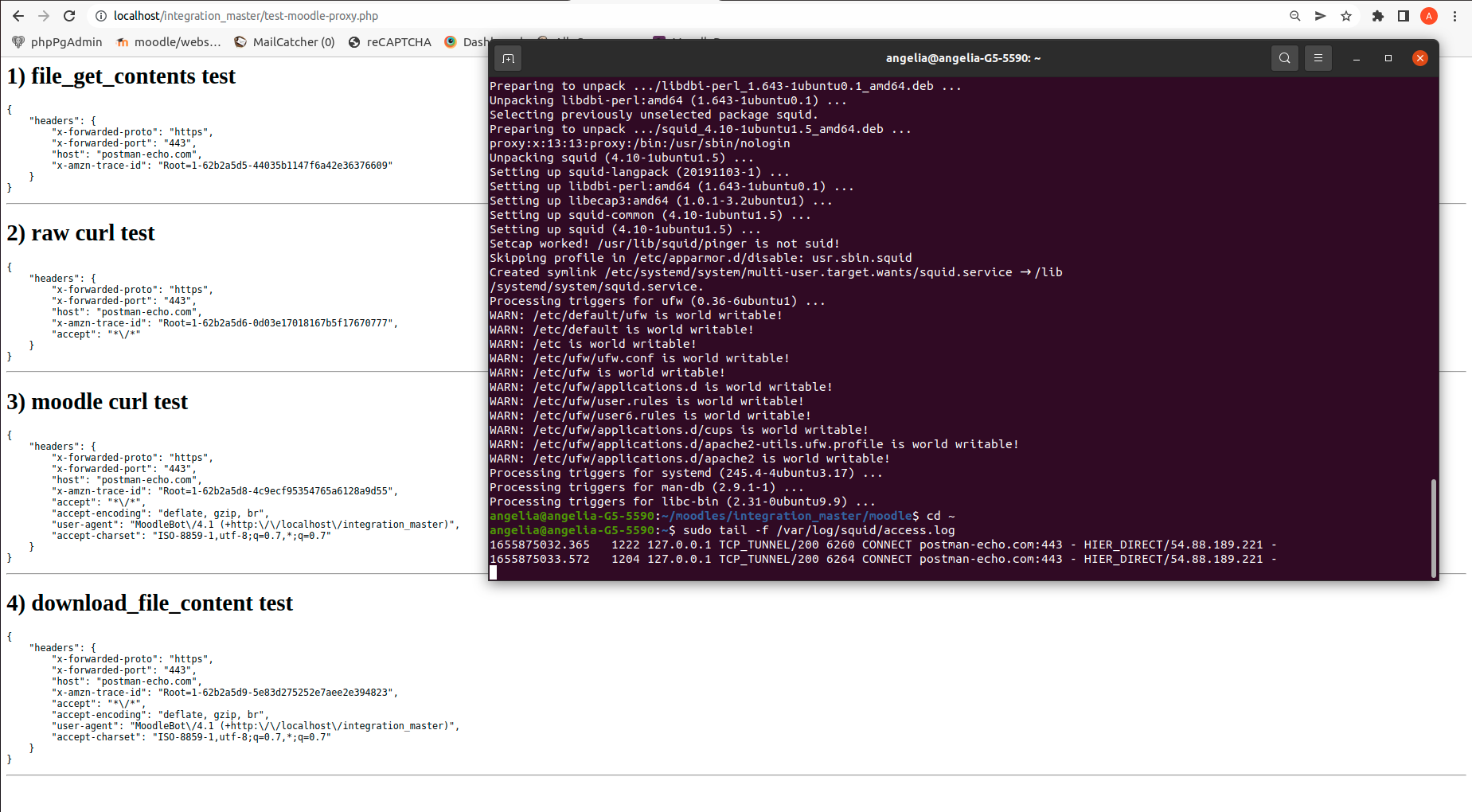Click 'WARN: /etc/ufw/ufw.conf is world writable!' line
1472x812 pixels.
click(639, 358)
